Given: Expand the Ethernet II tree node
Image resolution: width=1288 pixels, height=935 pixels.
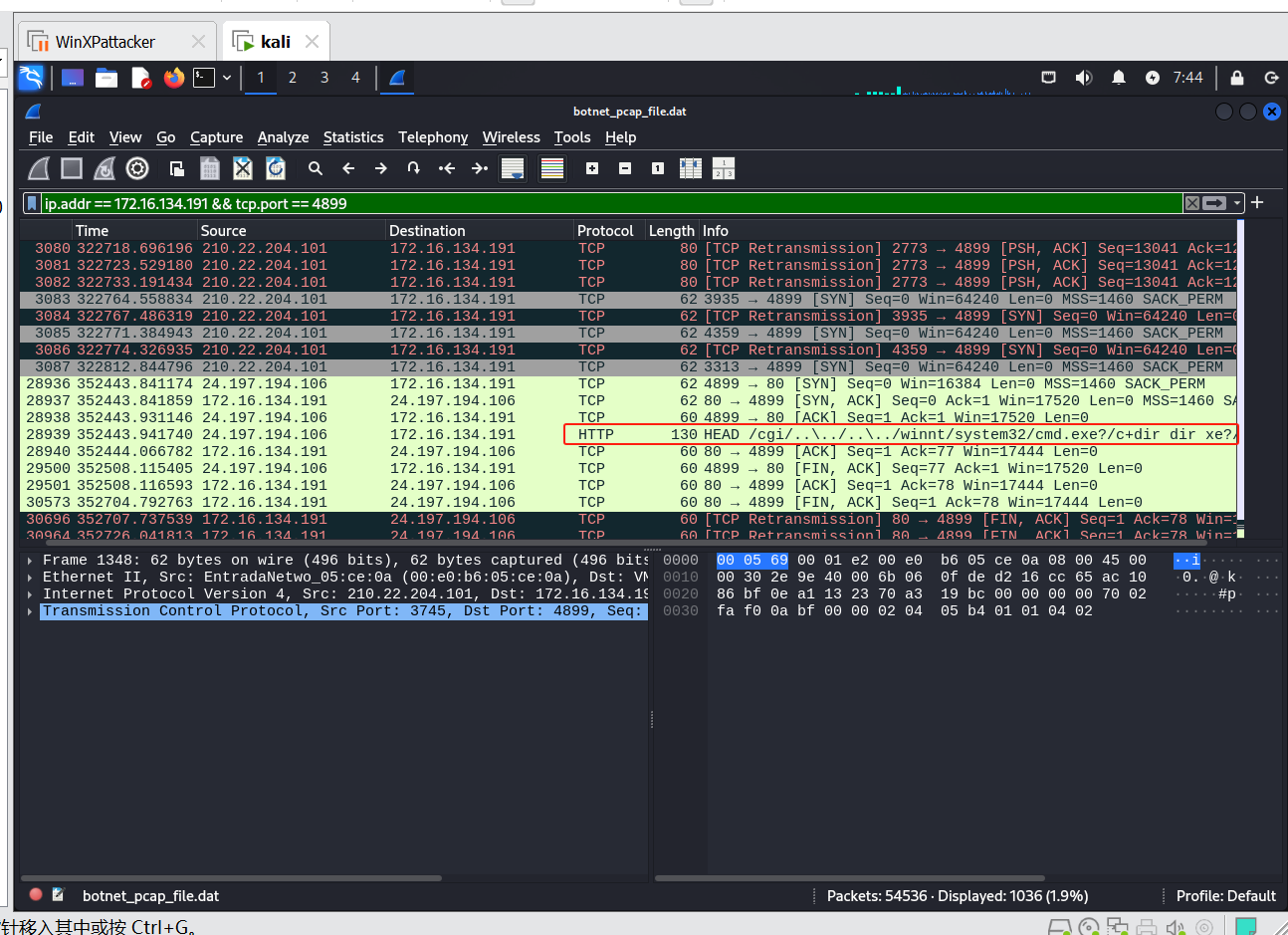Looking at the screenshot, I should [x=30, y=578].
